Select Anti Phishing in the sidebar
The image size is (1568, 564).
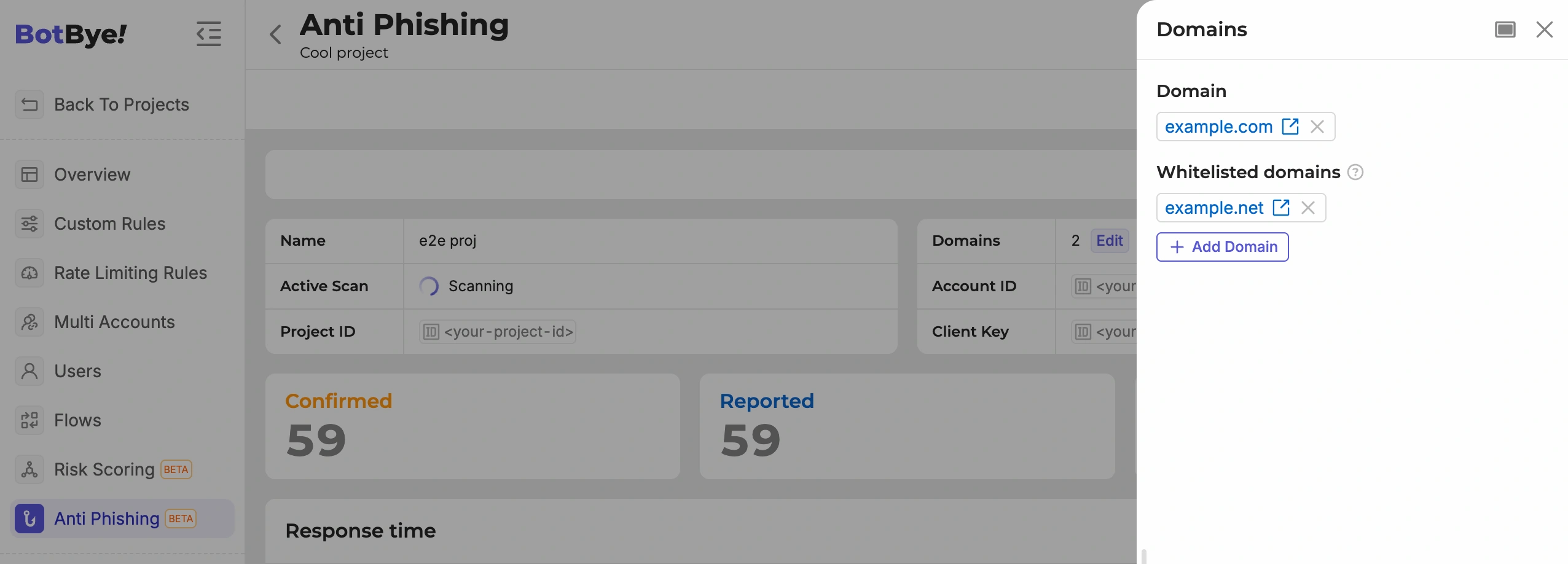point(122,519)
